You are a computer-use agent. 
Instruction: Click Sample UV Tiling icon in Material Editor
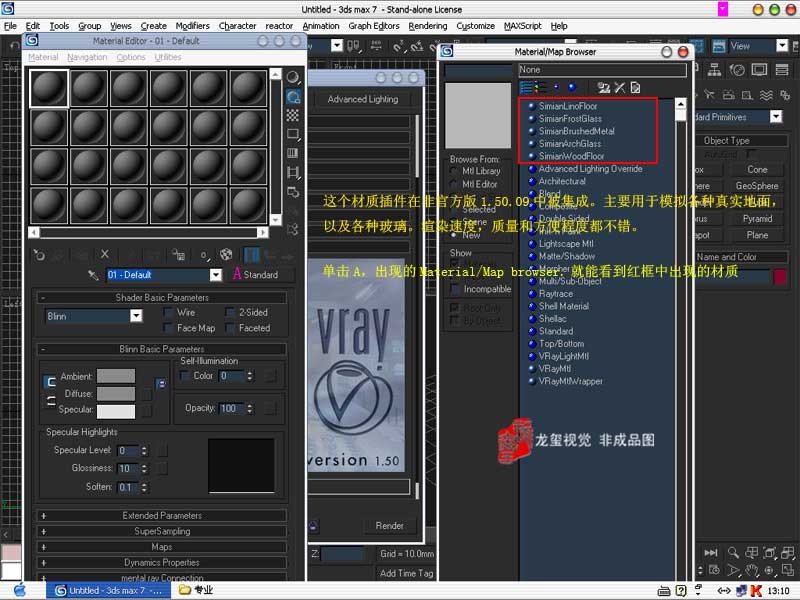tap(293, 135)
